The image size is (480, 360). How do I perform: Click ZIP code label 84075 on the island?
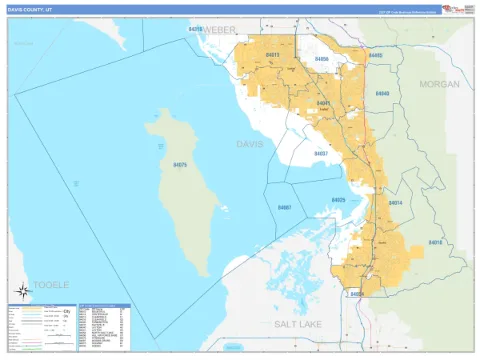(180, 165)
